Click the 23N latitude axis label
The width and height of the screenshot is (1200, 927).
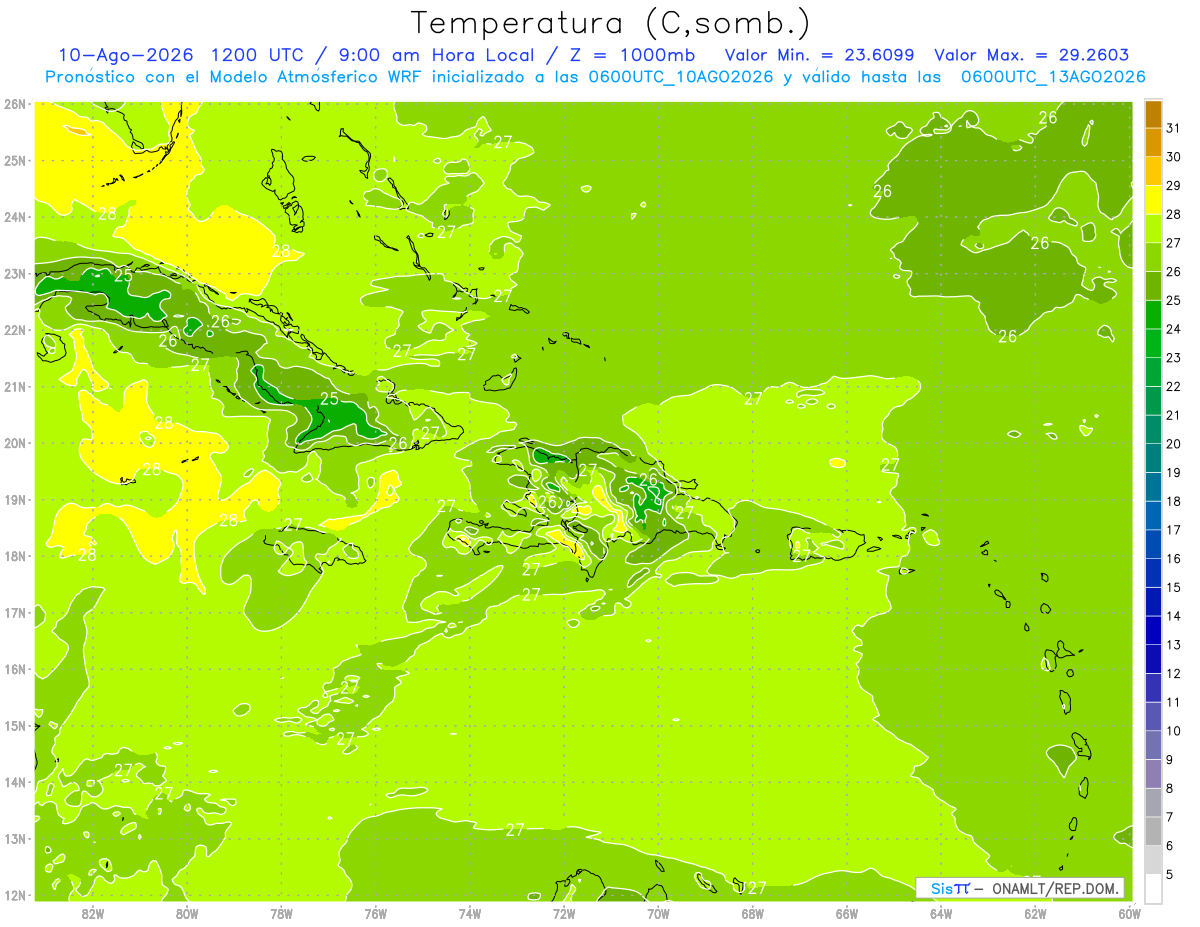coord(14,273)
